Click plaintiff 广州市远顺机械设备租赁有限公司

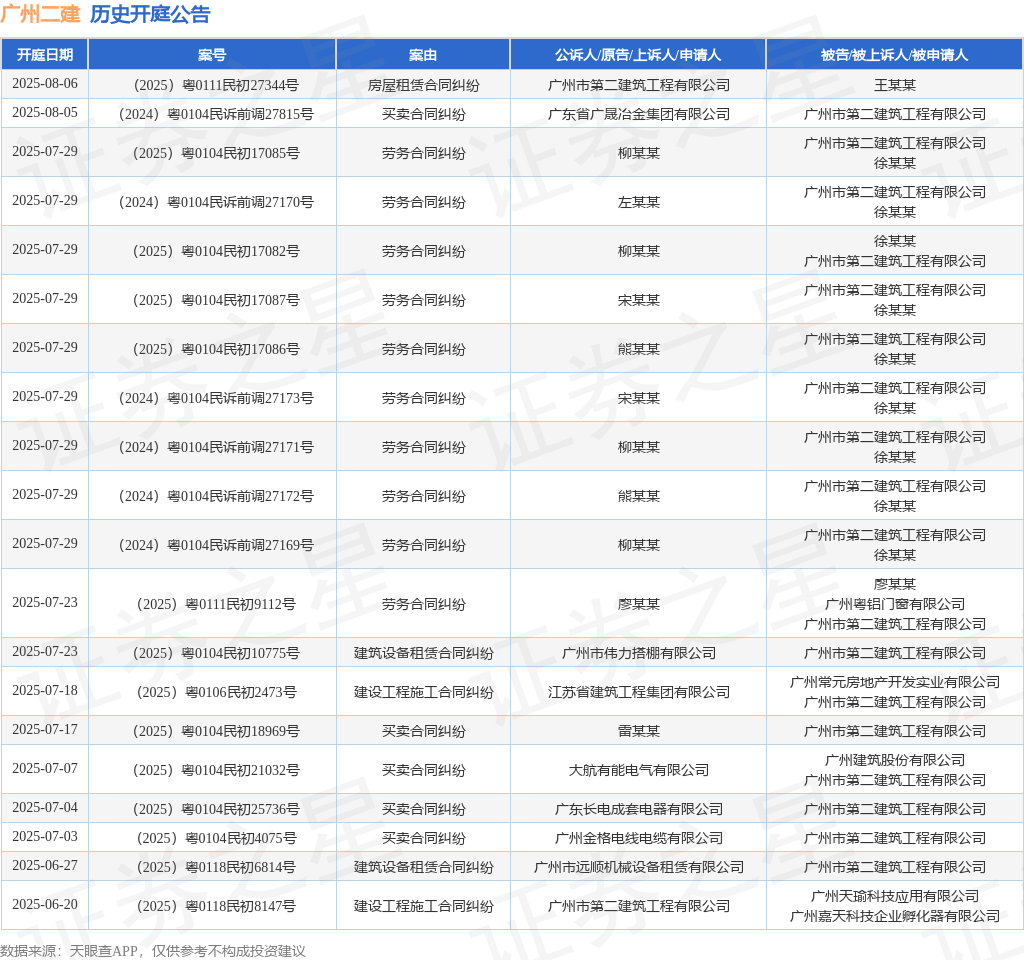[639, 867]
